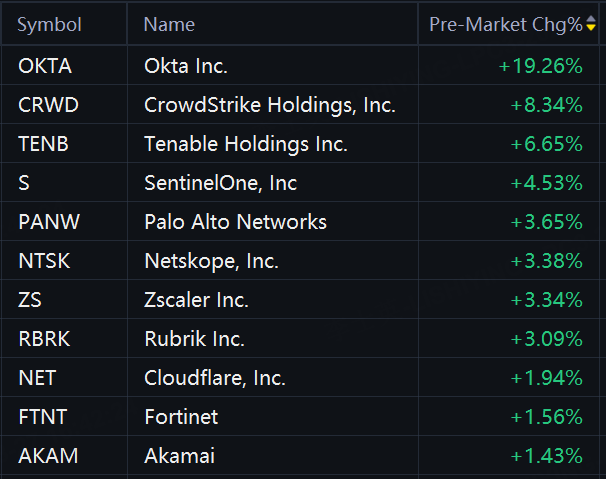Click Okta's +19.26% change value
606x479 pixels.
point(540,66)
